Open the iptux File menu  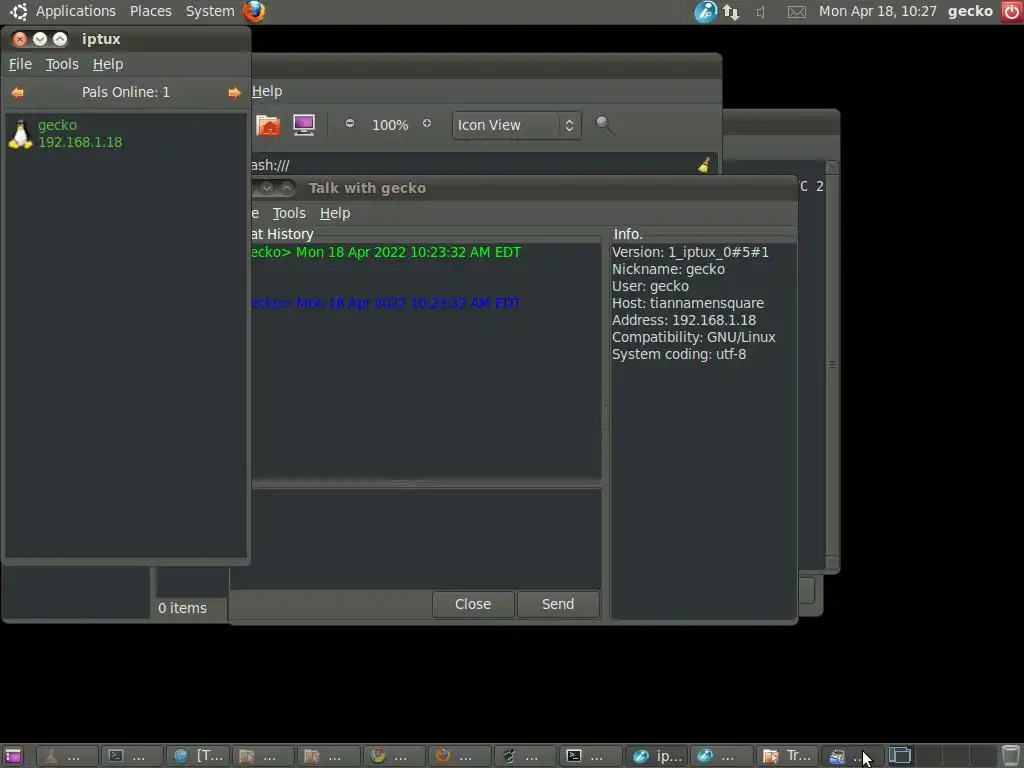point(20,64)
